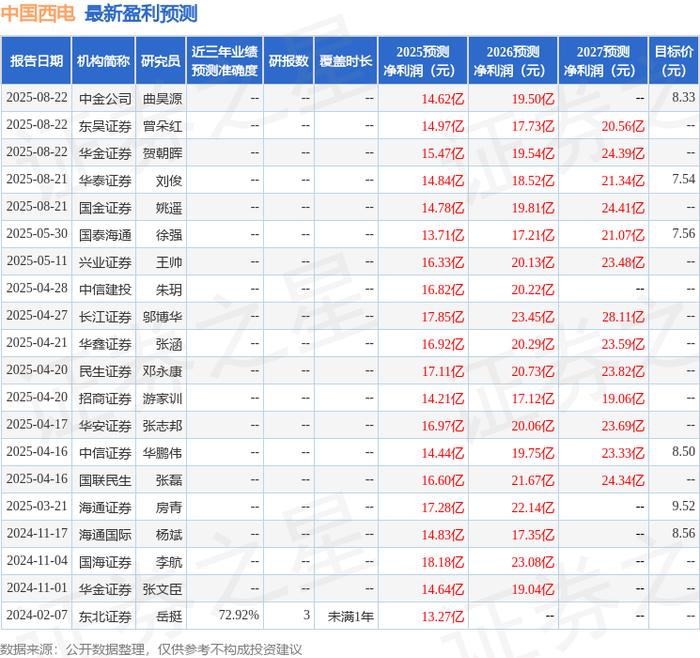This screenshot has width=700, height=658.
Task: Click date 2025-04-17
Action: [37, 424]
